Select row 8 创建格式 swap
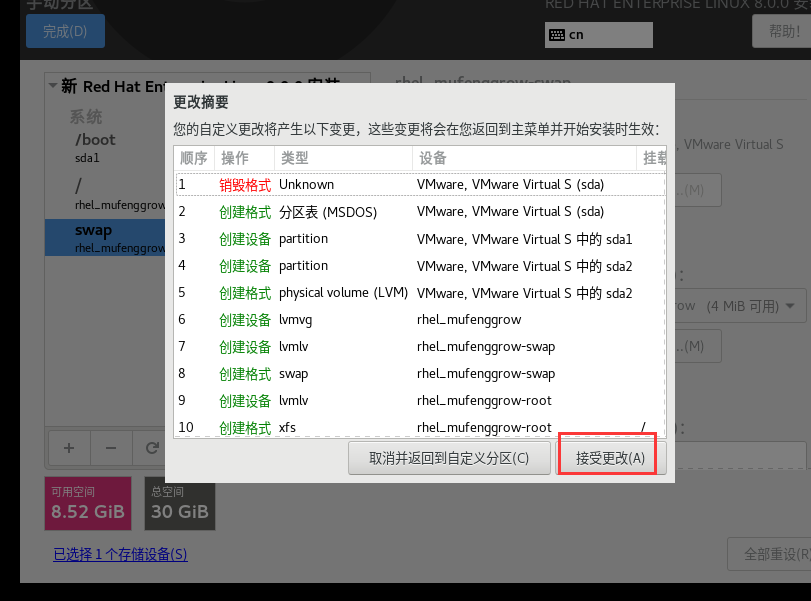The image size is (811, 601). 420,373
